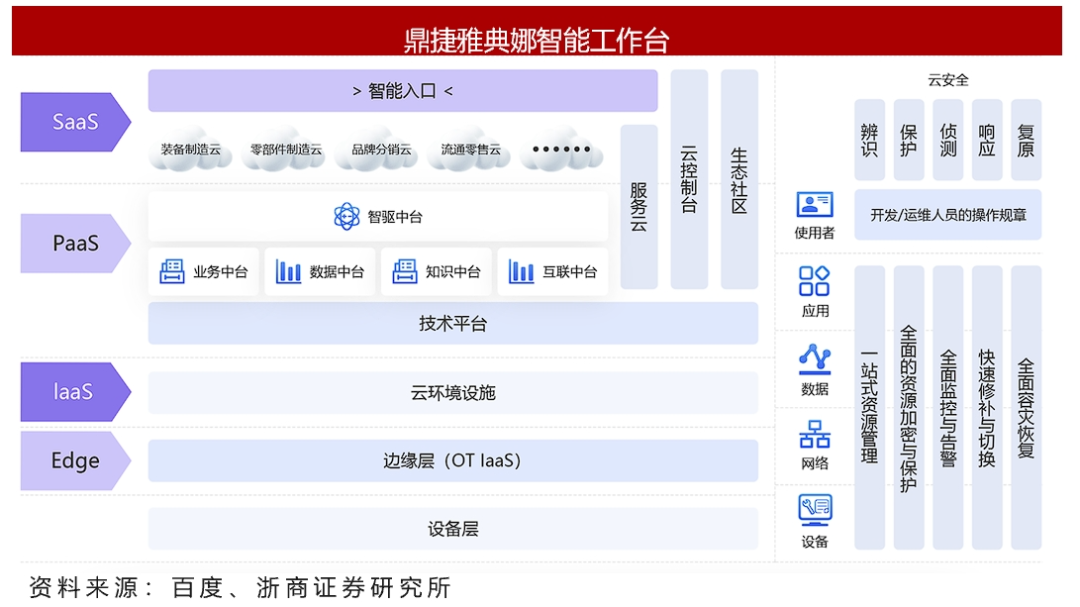The height and width of the screenshot is (607, 1080).
Task: Click the monitor icon above the 设备 label
Action: tap(816, 511)
